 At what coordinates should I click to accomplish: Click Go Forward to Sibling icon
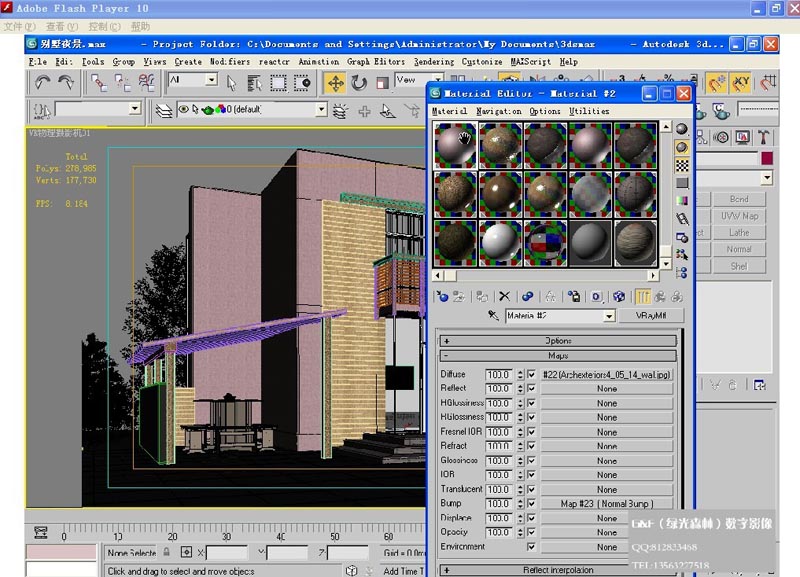pyautogui.click(x=677, y=296)
